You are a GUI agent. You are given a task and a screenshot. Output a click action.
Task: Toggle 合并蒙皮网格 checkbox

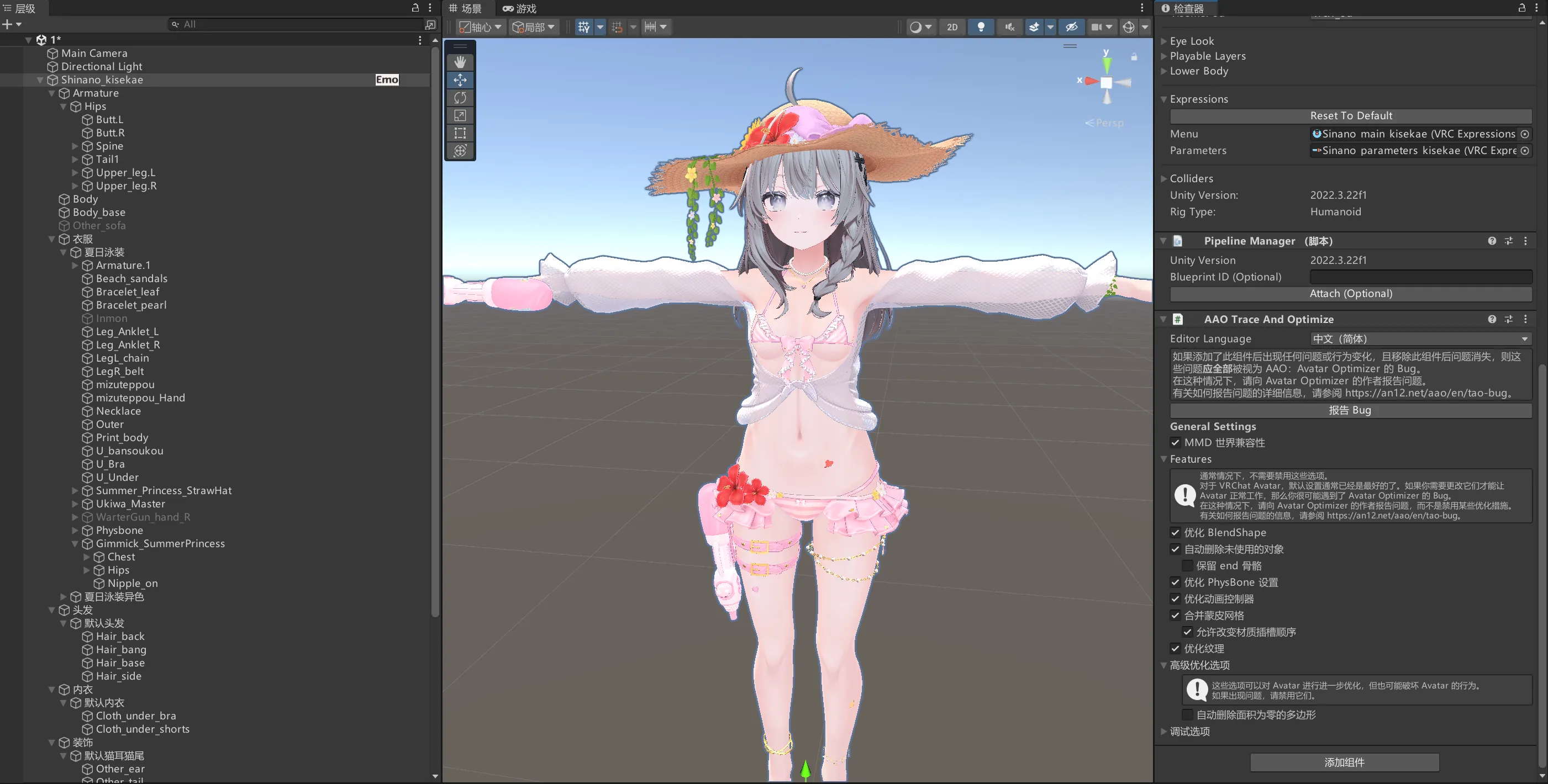[x=1176, y=615]
